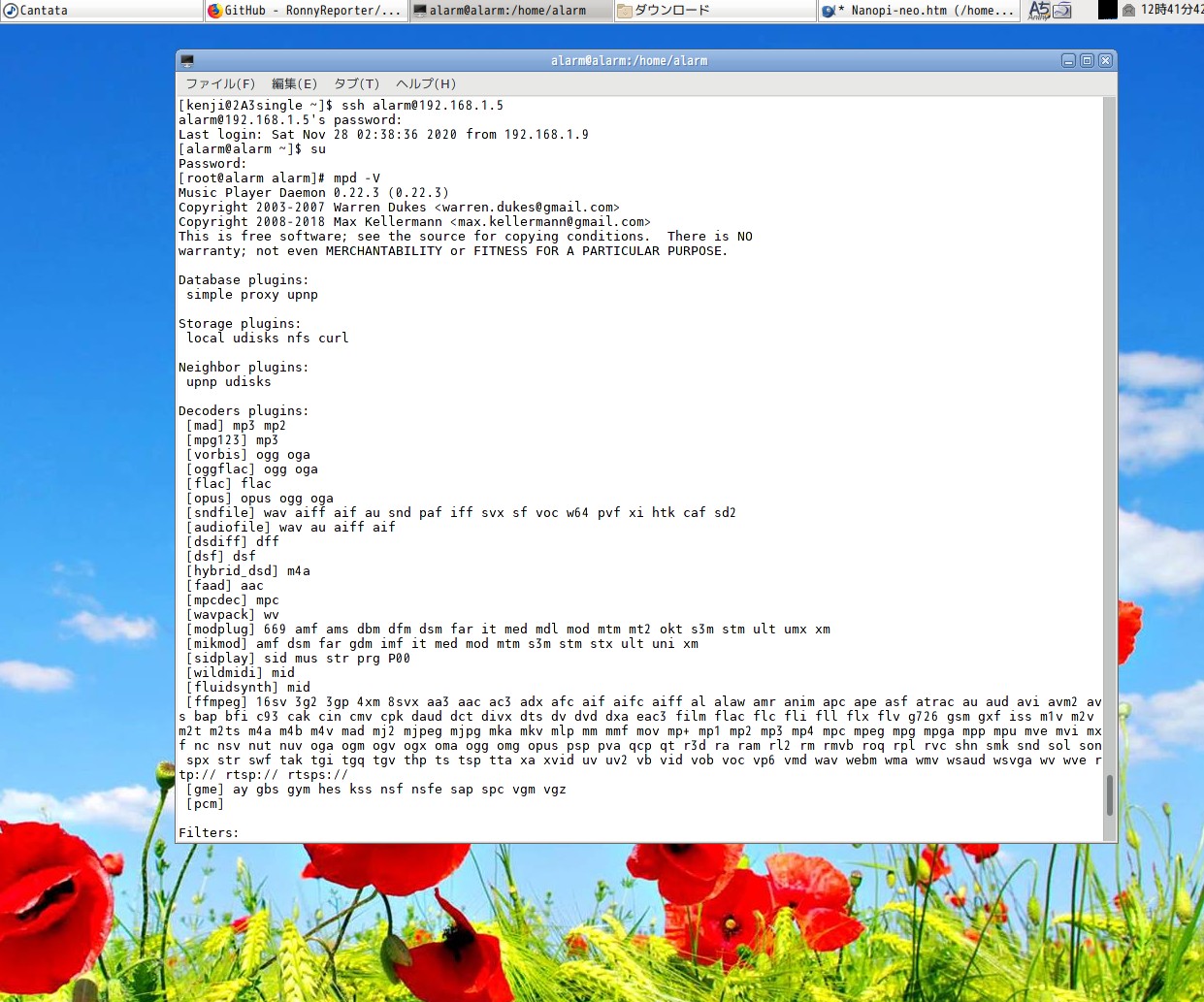Viewport: 1204px width, 1002px height.
Task: Click the black square tray icon
Action: coord(1107,11)
